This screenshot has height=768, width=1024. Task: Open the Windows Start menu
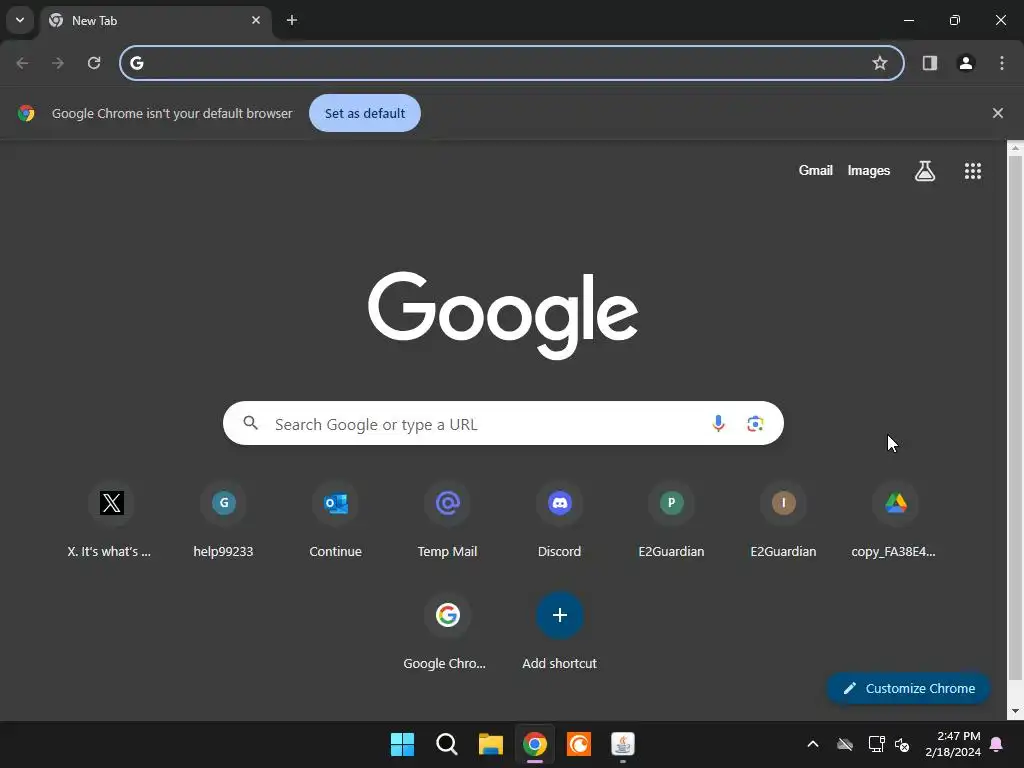coord(402,744)
